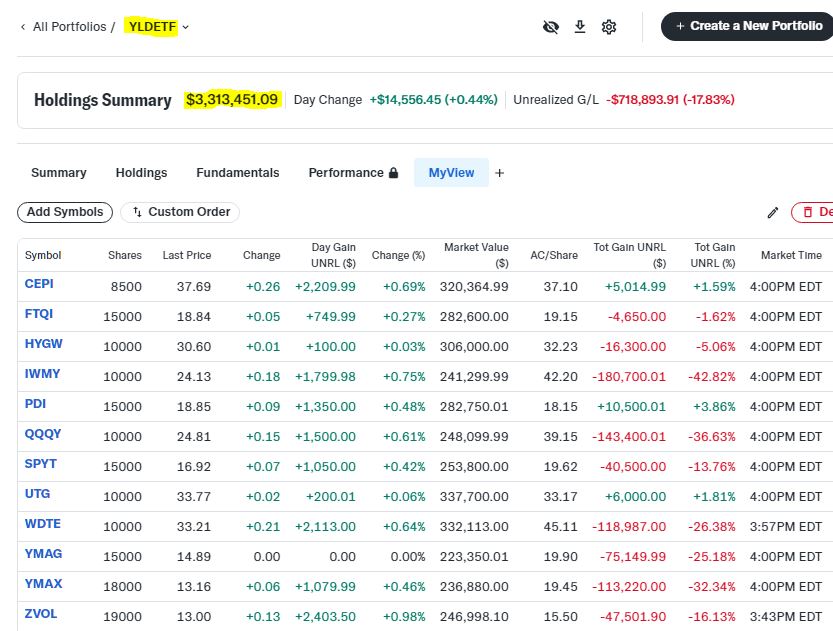
Task: Click the download portfolio icon
Action: pyautogui.click(x=579, y=27)
